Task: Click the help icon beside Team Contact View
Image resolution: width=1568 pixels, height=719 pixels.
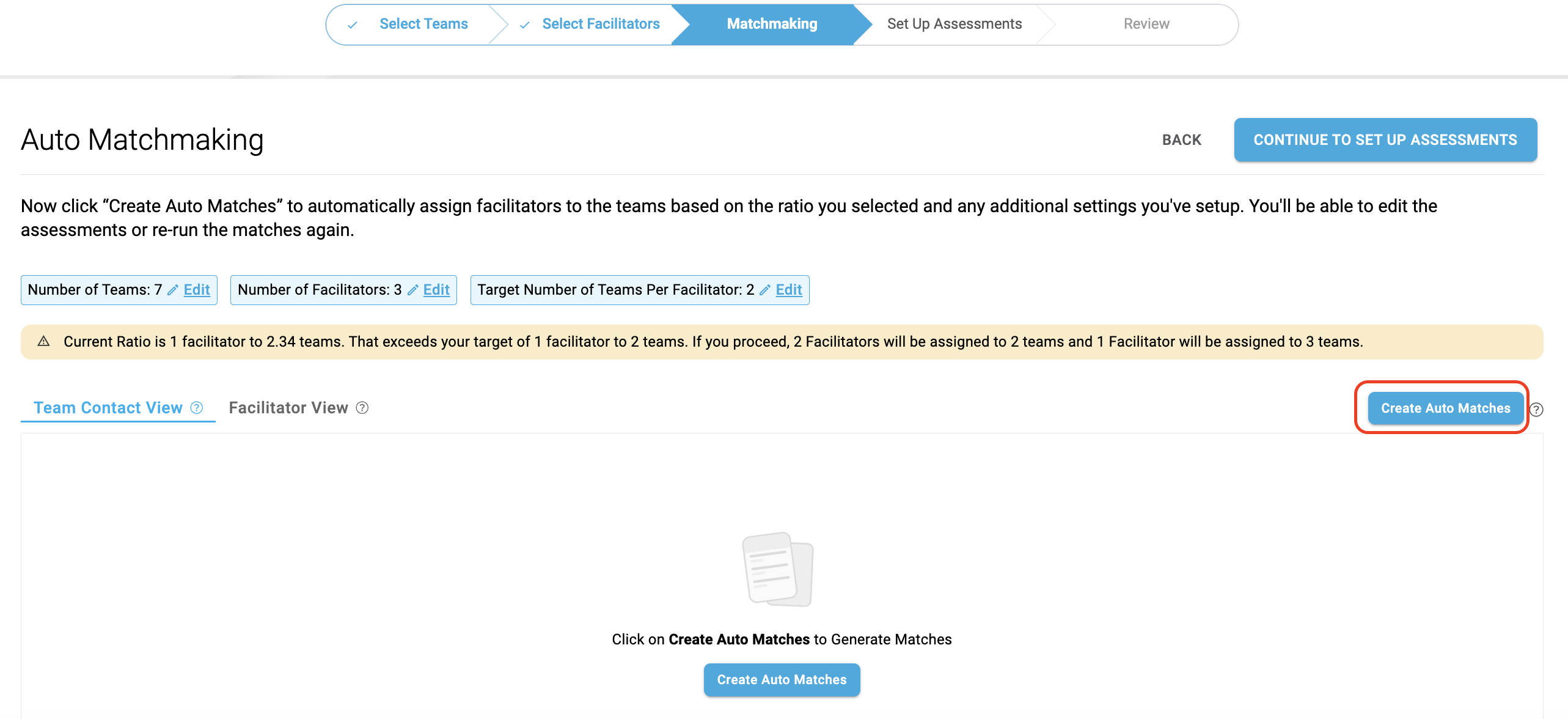Action: coord(197,408)
